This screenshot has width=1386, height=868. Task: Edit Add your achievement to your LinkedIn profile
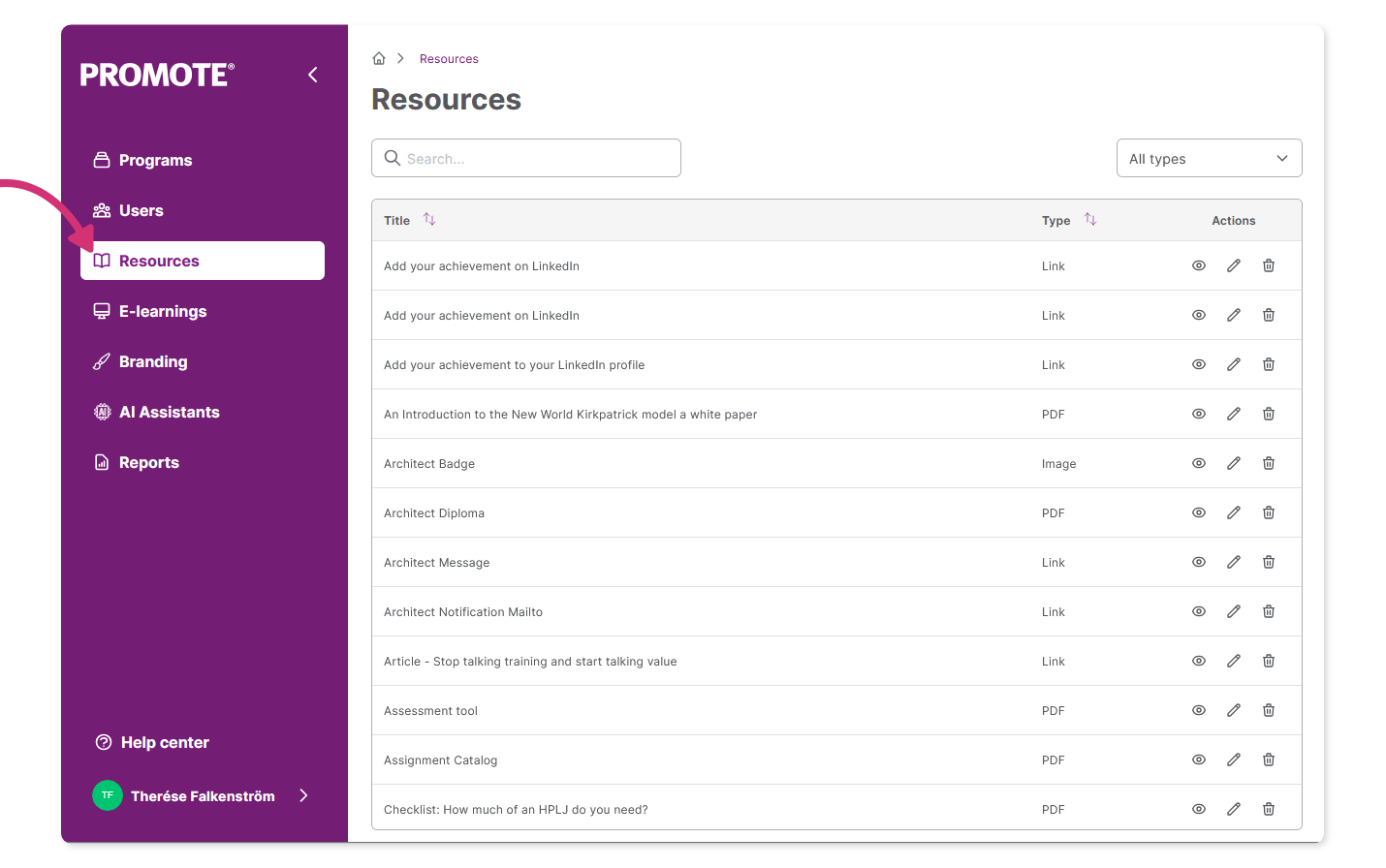coord(1234,364)
